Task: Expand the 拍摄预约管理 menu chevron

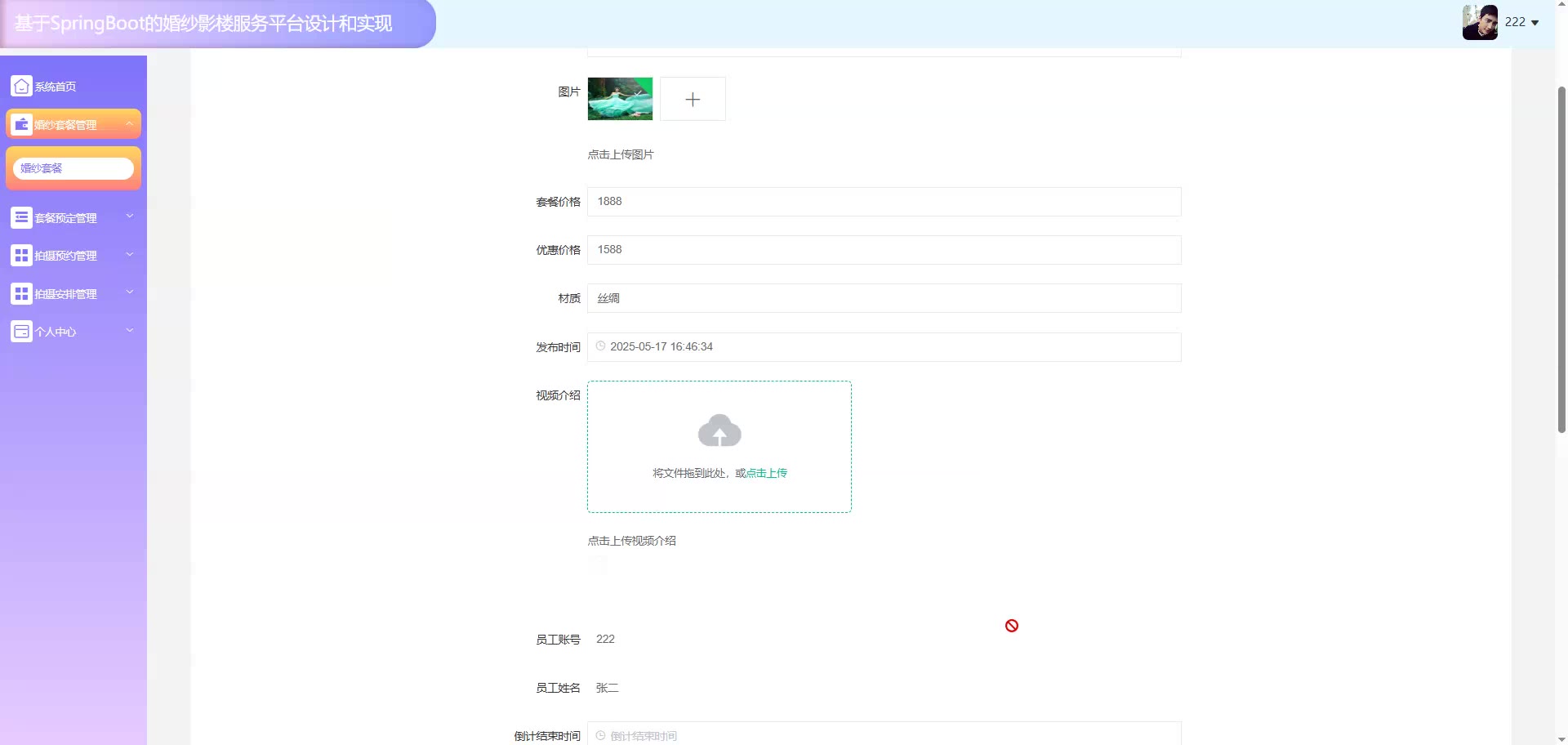Action: click(x=129, y=255)
